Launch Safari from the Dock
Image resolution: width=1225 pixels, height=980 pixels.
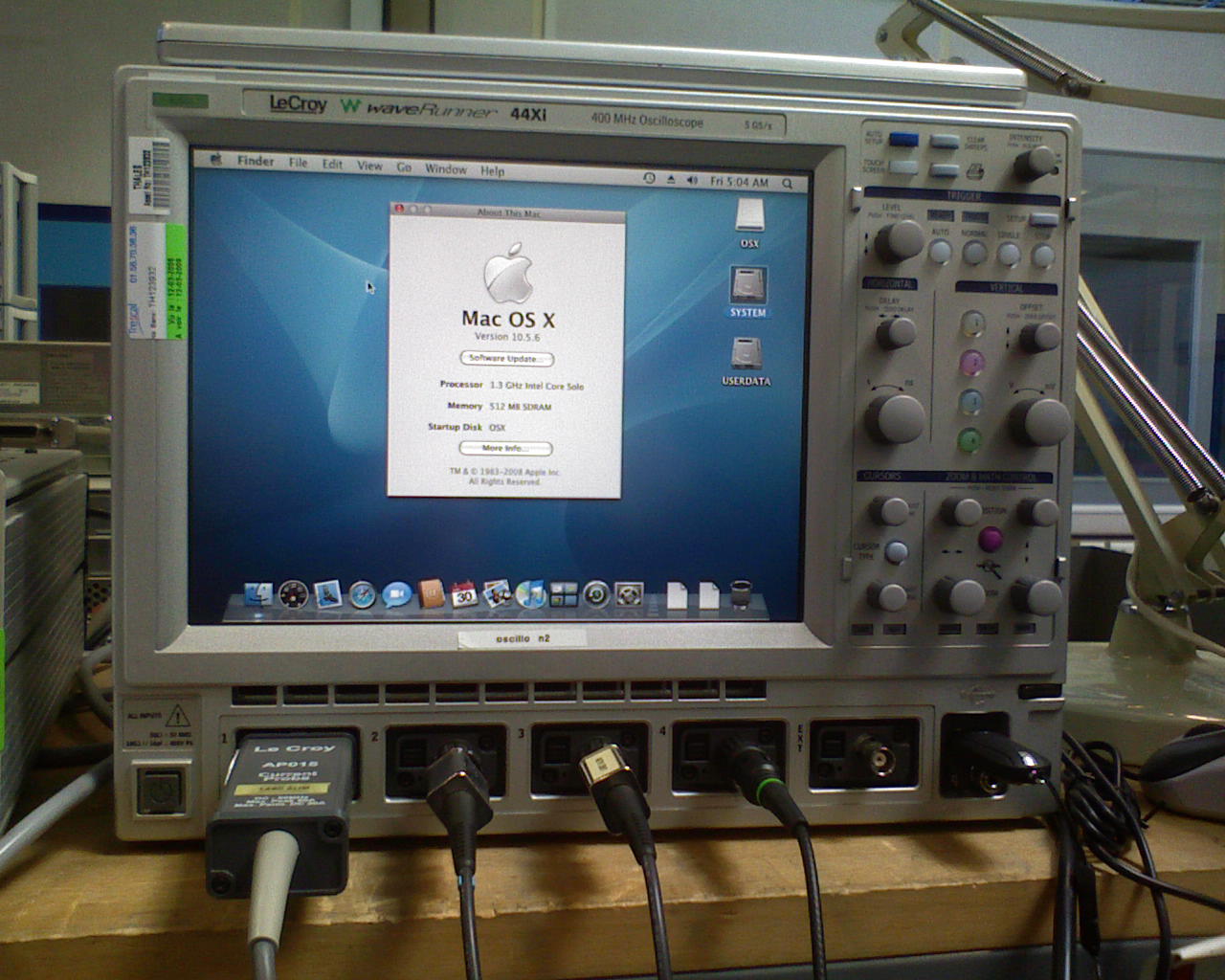[x=362, y=595]
